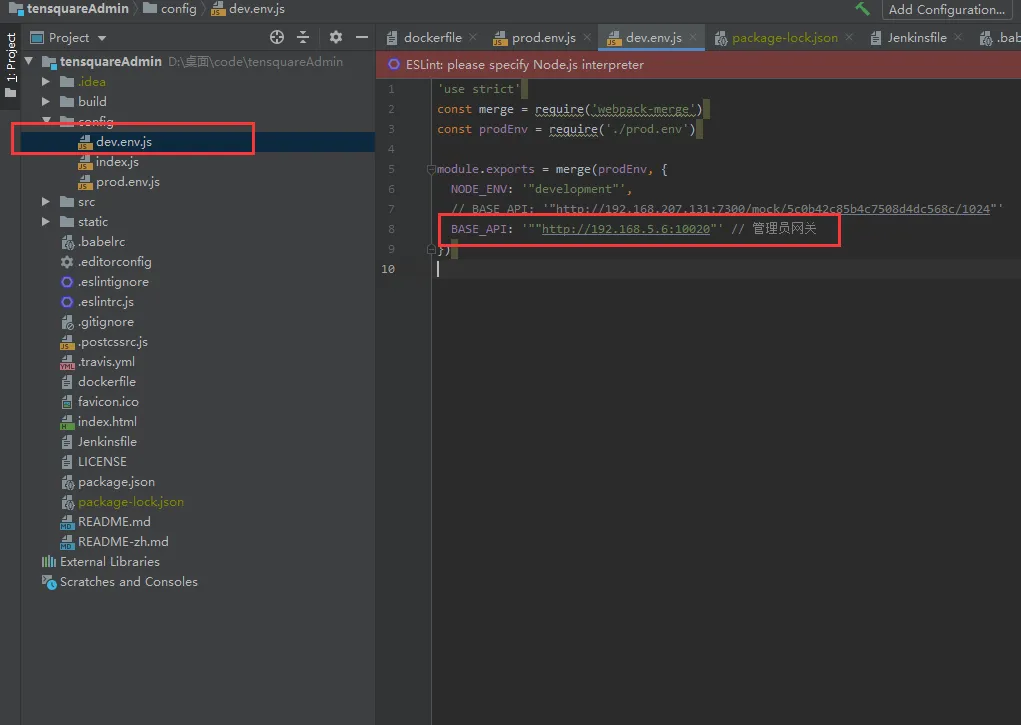Select index.js in config folder
Screen dimensions: 1021x725
pos(117,162)
